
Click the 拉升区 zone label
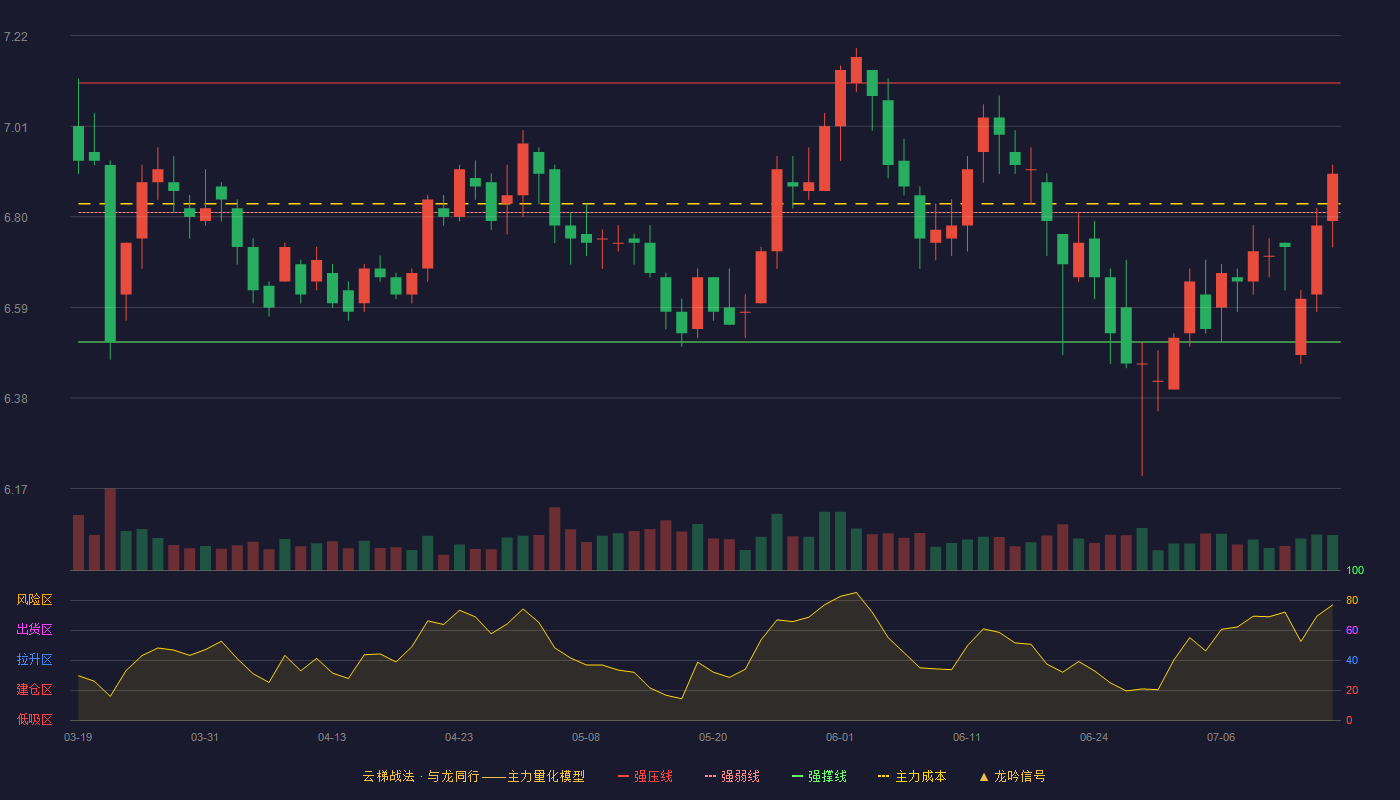point(34,660)
